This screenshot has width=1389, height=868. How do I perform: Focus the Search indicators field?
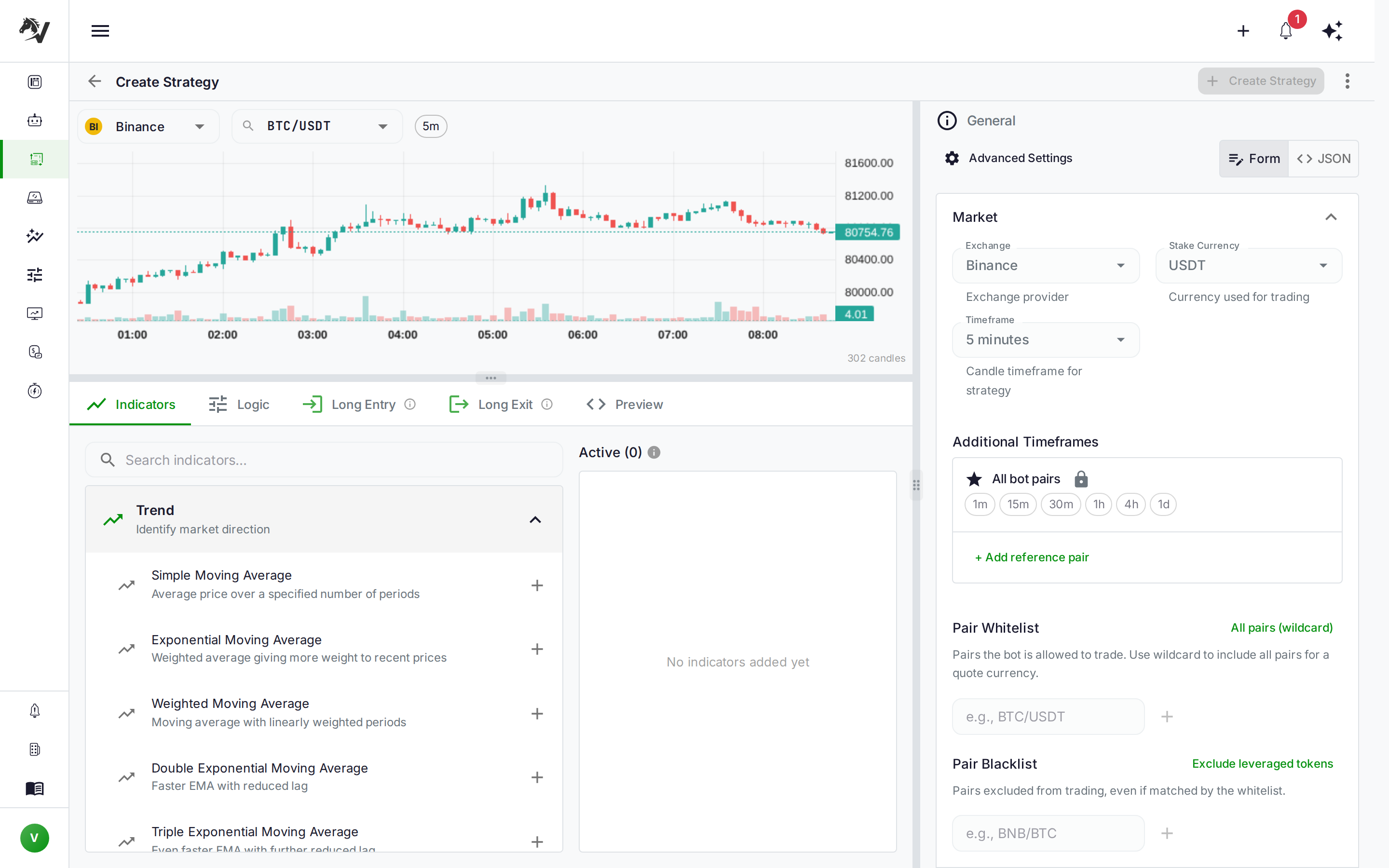[324, 460]
